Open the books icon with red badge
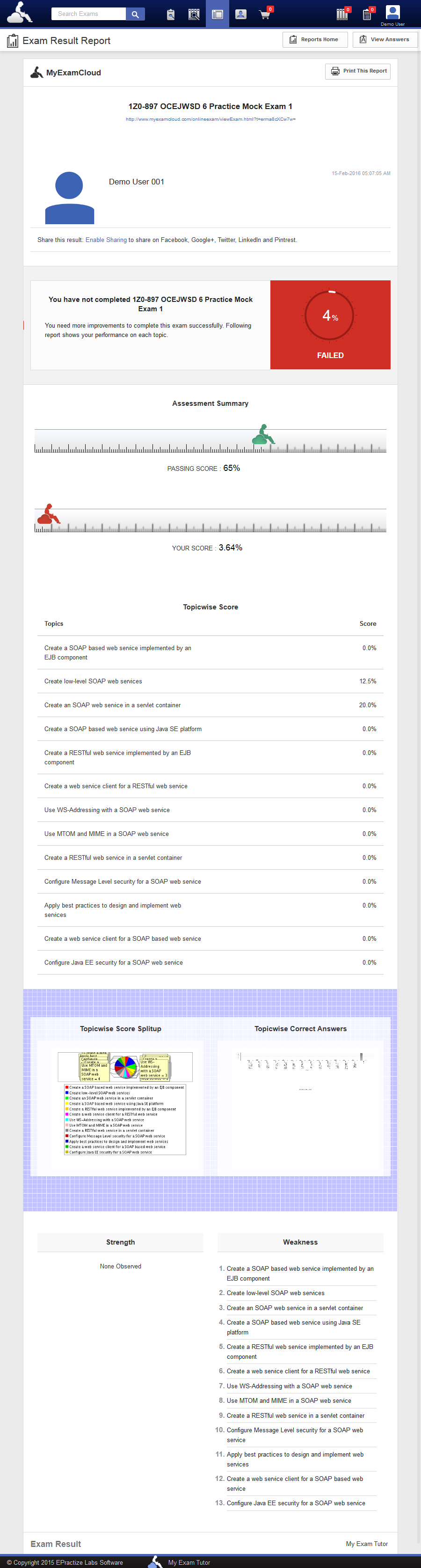Image resolution: width=421 pixels, height=1568 pixels. (x=342, y=14)
